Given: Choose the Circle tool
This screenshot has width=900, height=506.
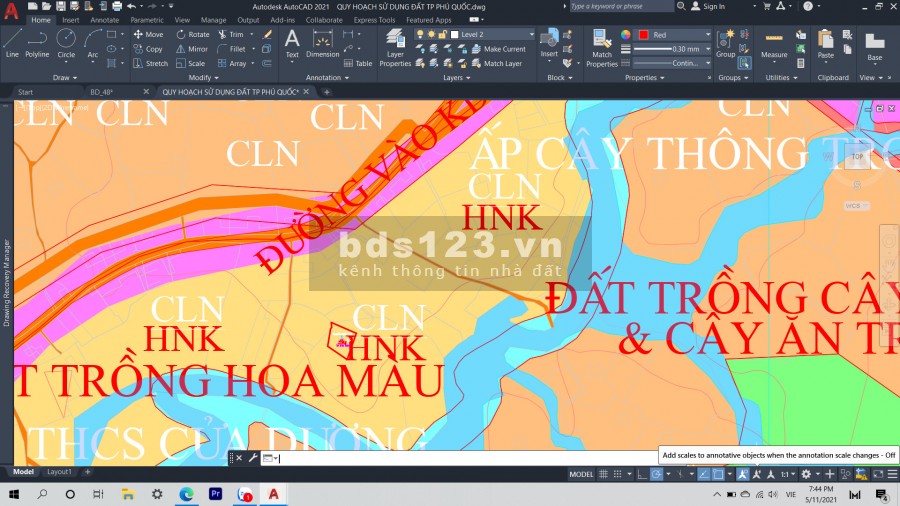Looking at the screenshot, I should (x=66, y=43).
